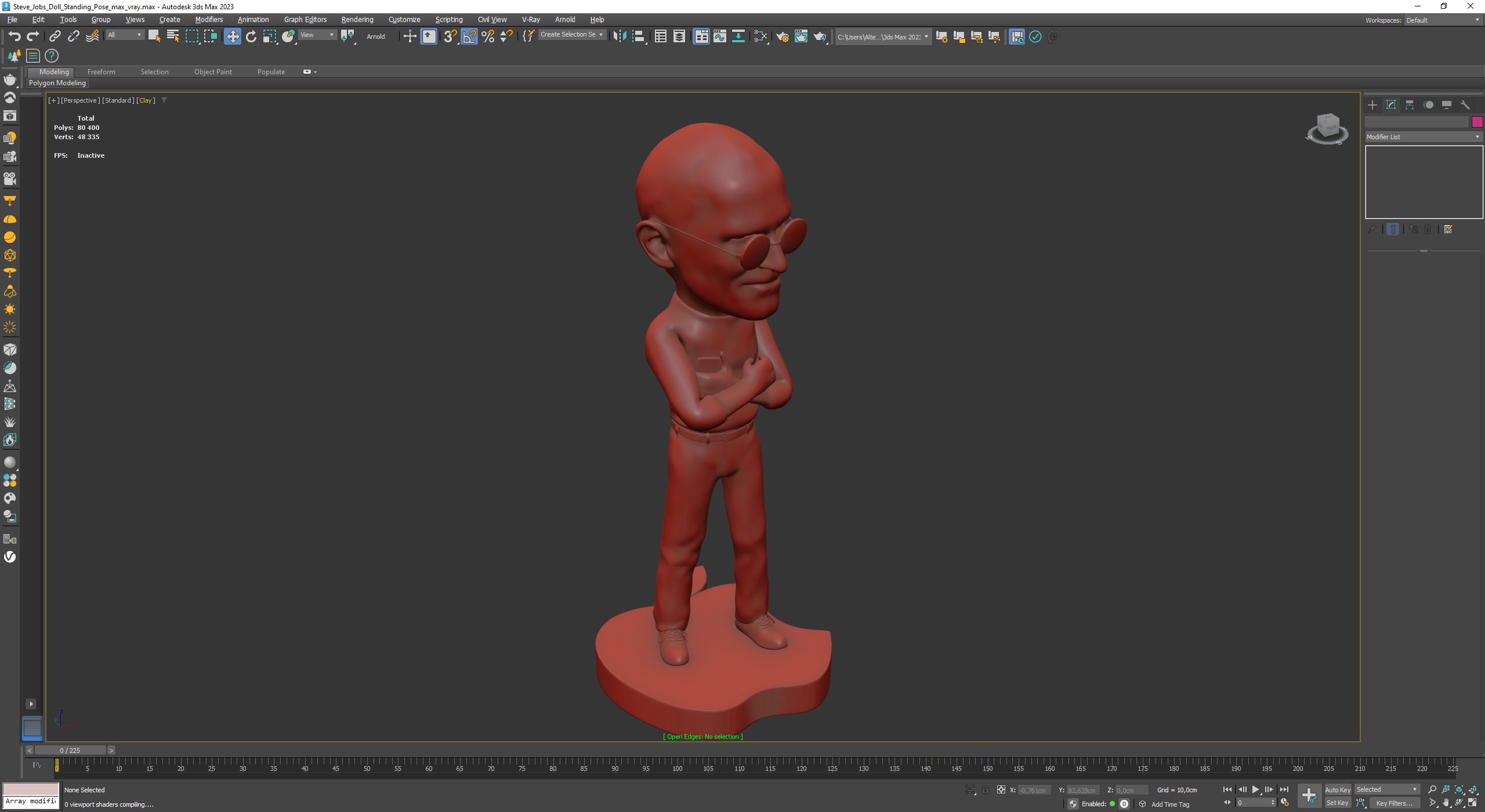1485x812 pixels.
Task: Choose Rectangular Selection Region tool
Action: coord(191,37)
